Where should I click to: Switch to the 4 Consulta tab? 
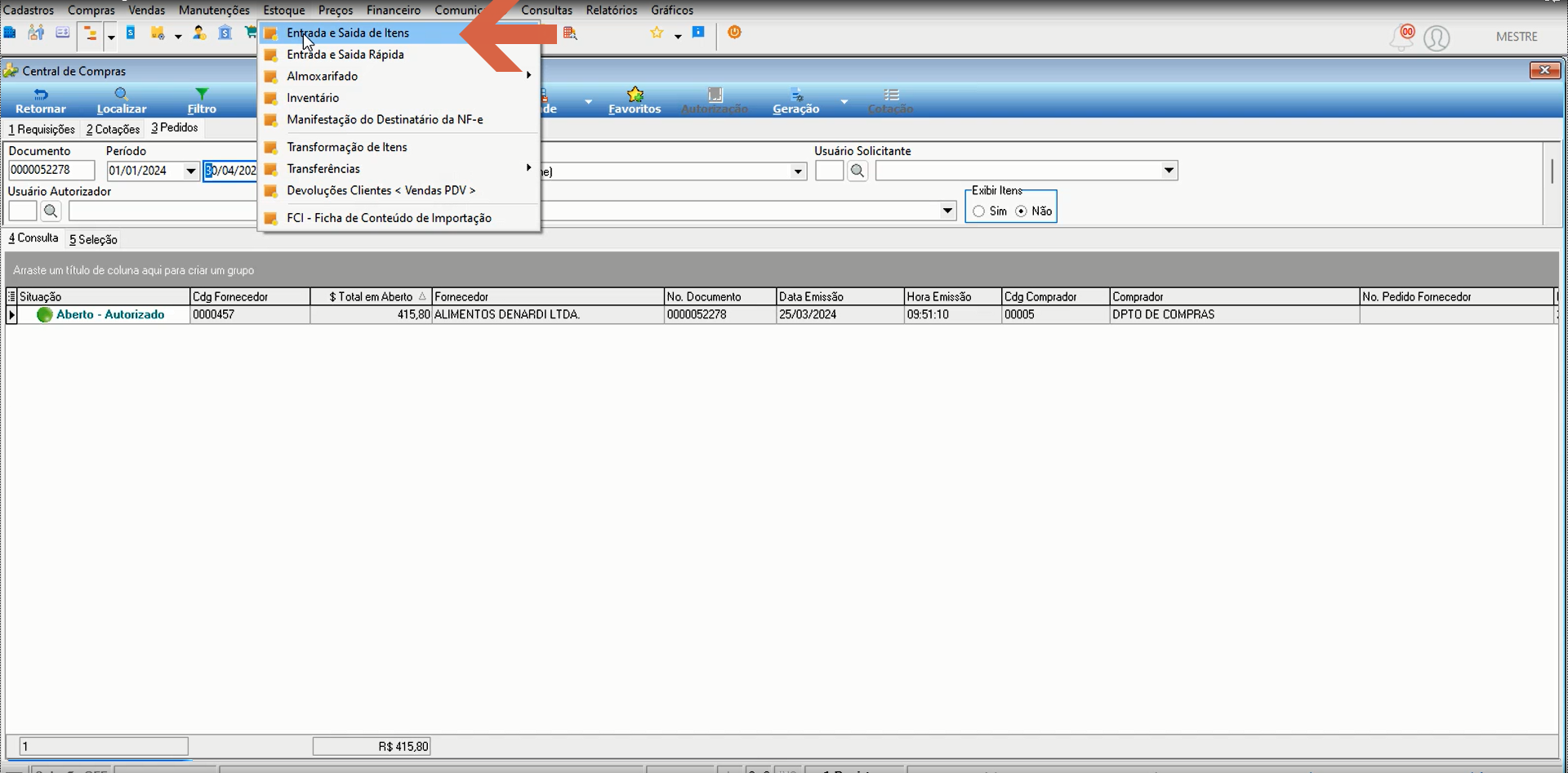(33, 238)
